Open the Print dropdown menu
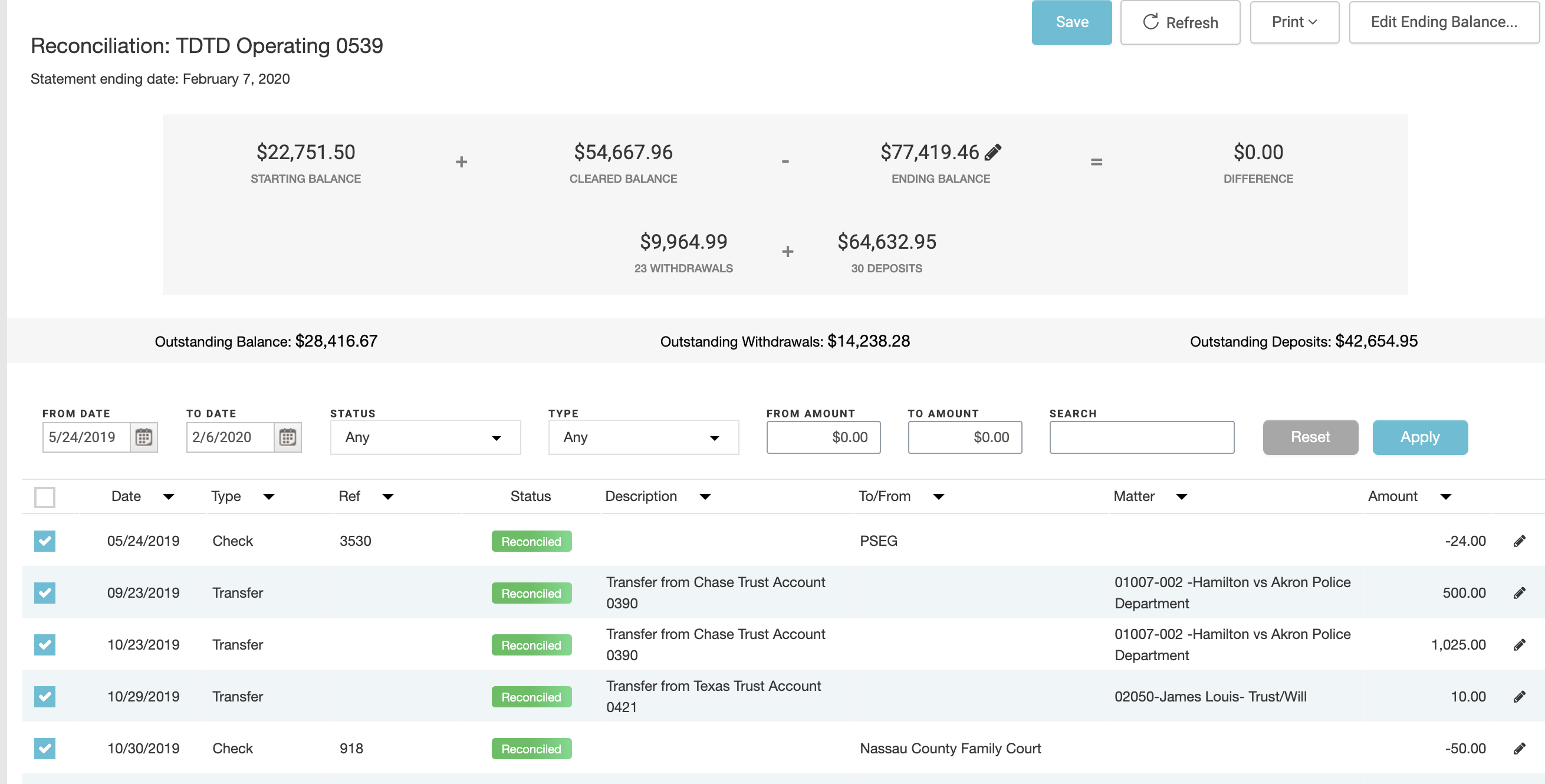 tap(1294, 22)
